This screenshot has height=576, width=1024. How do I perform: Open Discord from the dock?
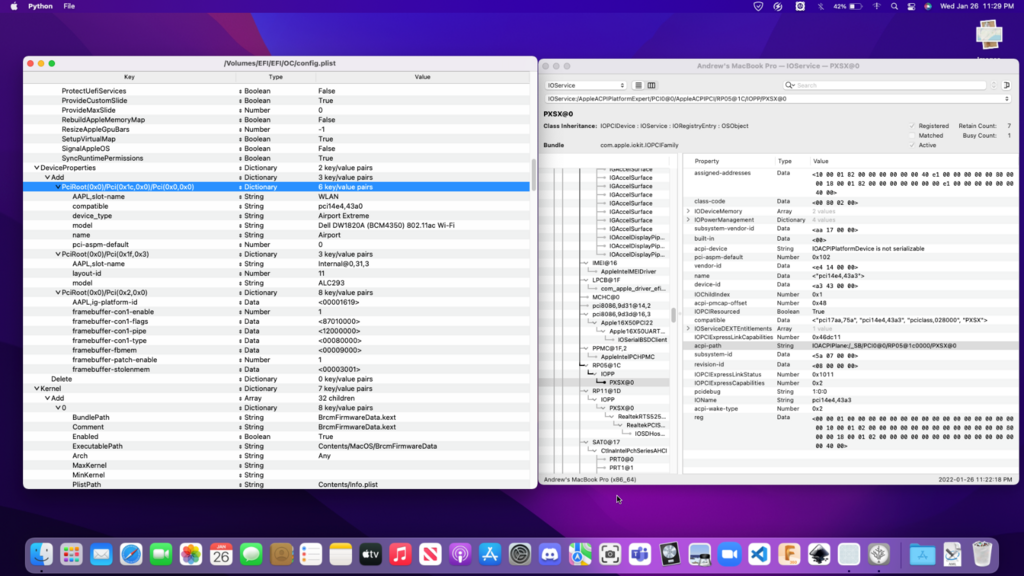[x=550, y=554]
